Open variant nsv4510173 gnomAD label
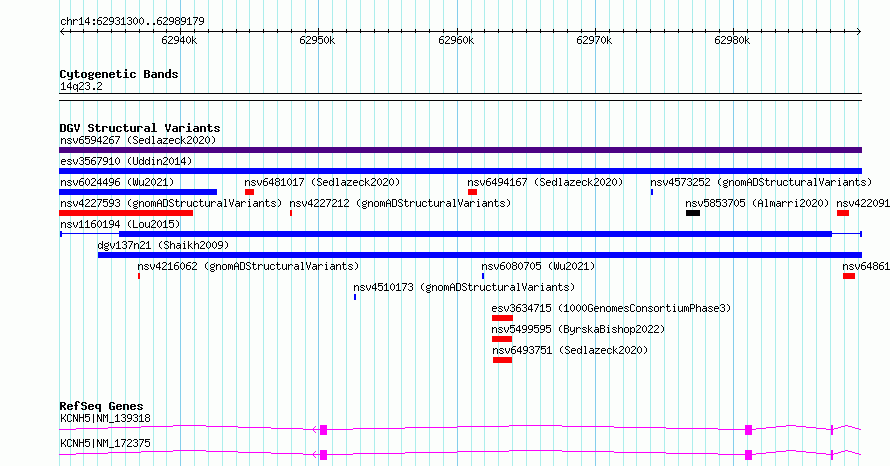Screen dimensions: 890x466 tap(464, 287)
